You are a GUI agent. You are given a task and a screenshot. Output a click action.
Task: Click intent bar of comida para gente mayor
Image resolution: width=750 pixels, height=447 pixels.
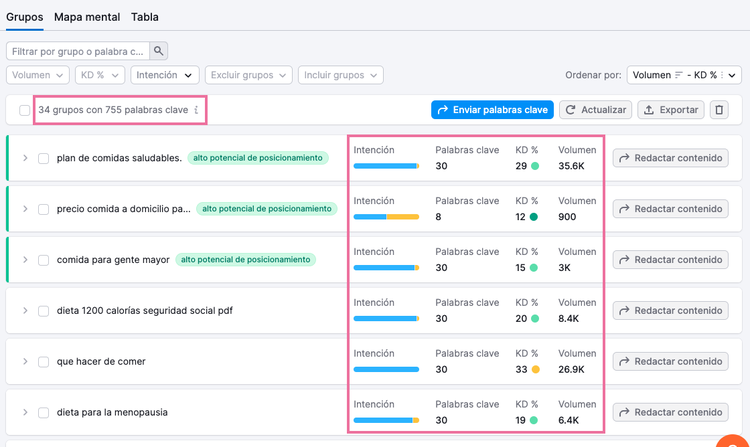386,268
